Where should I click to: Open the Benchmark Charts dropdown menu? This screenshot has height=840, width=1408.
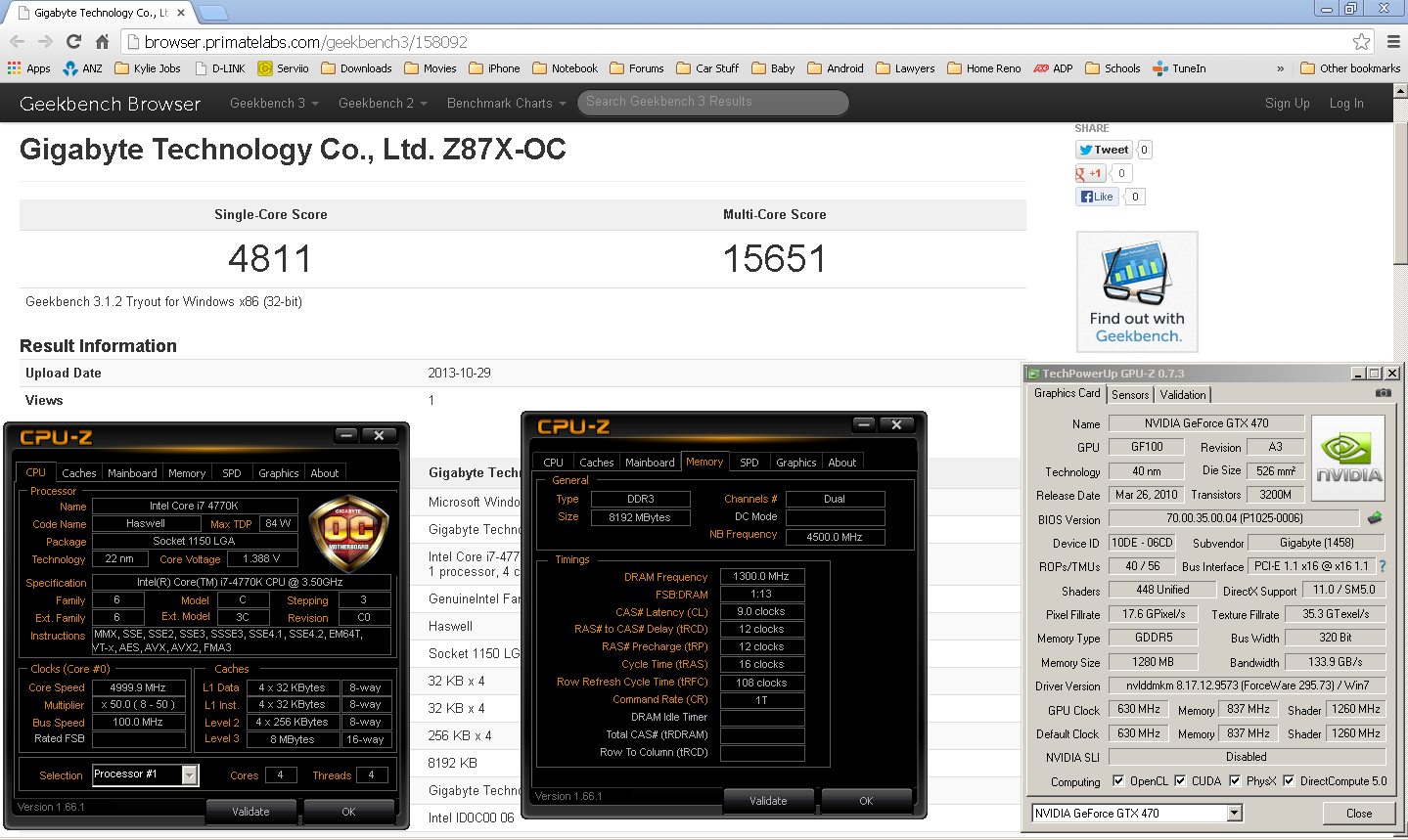click(x=506, y=103)
